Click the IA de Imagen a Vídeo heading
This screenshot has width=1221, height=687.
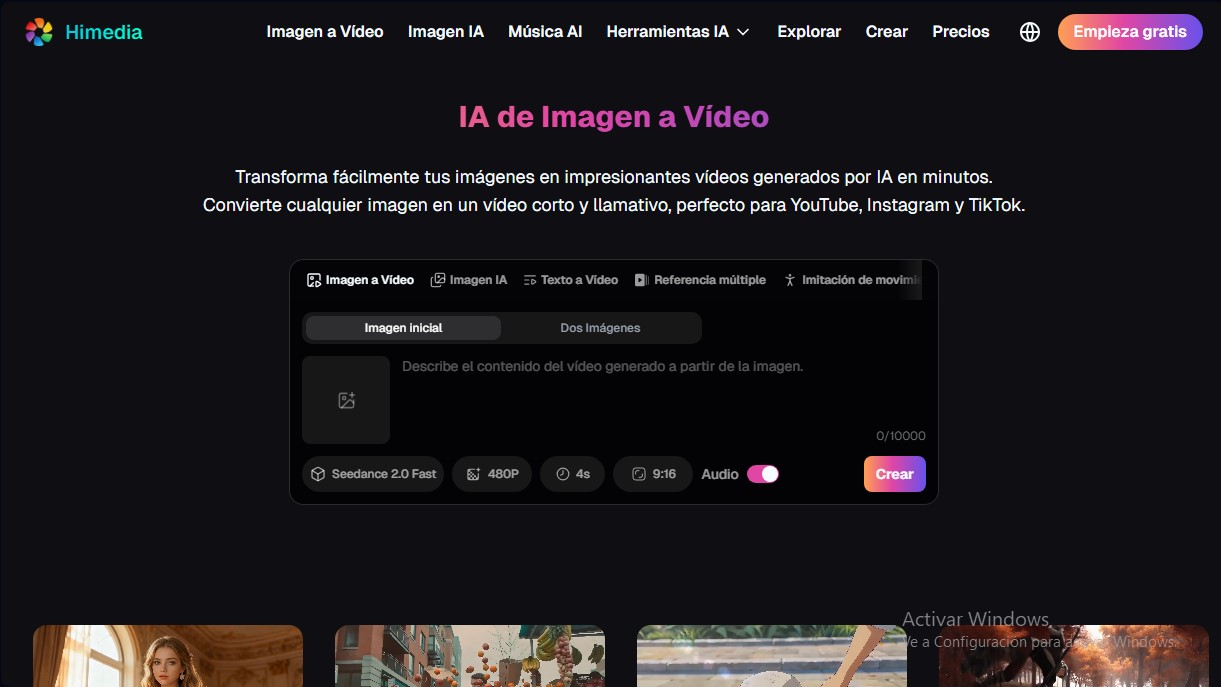(614, 117)
